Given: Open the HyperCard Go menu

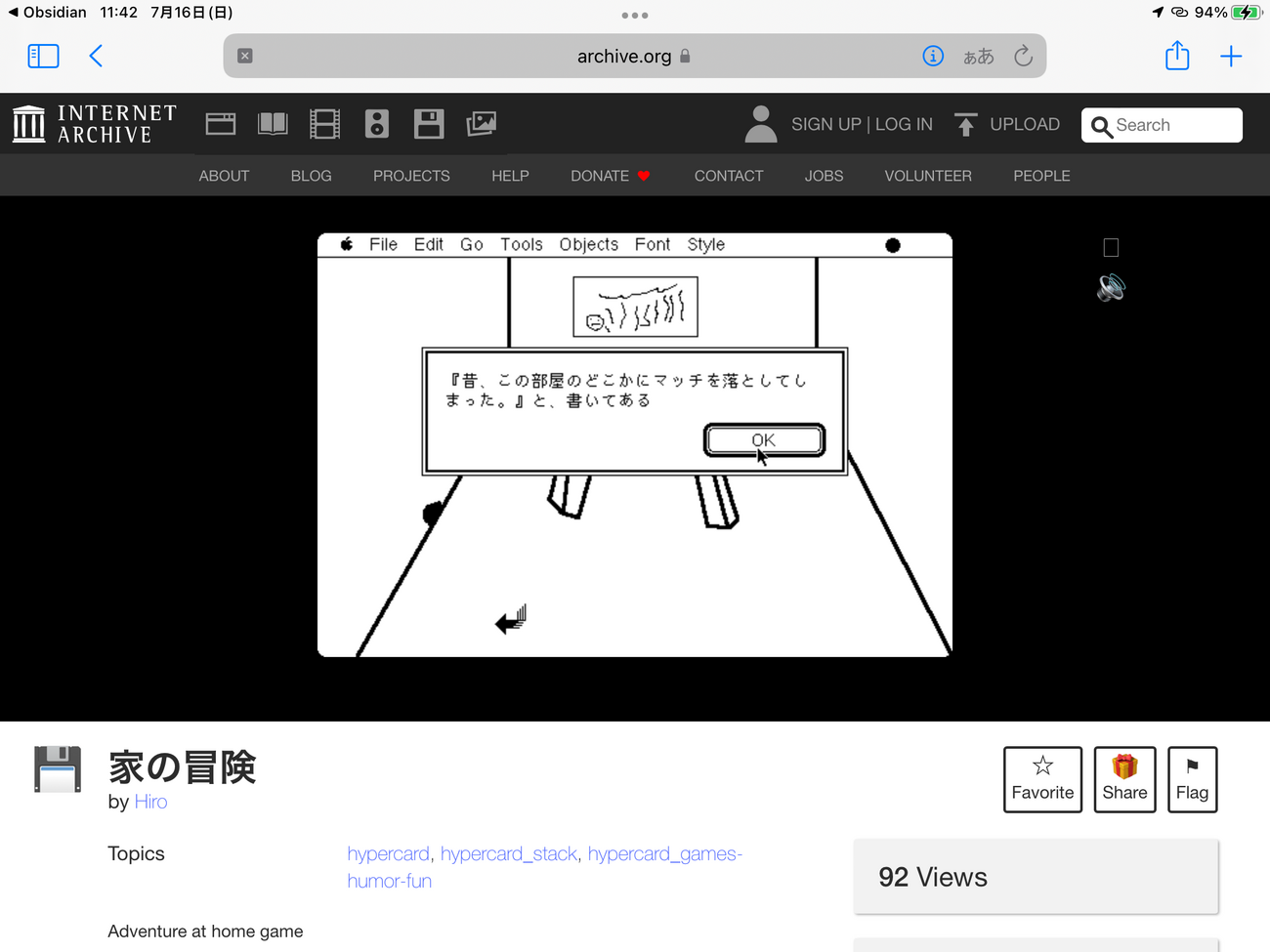Looking at the screenshot, I should pyautogui.click(x=472, y=244).
